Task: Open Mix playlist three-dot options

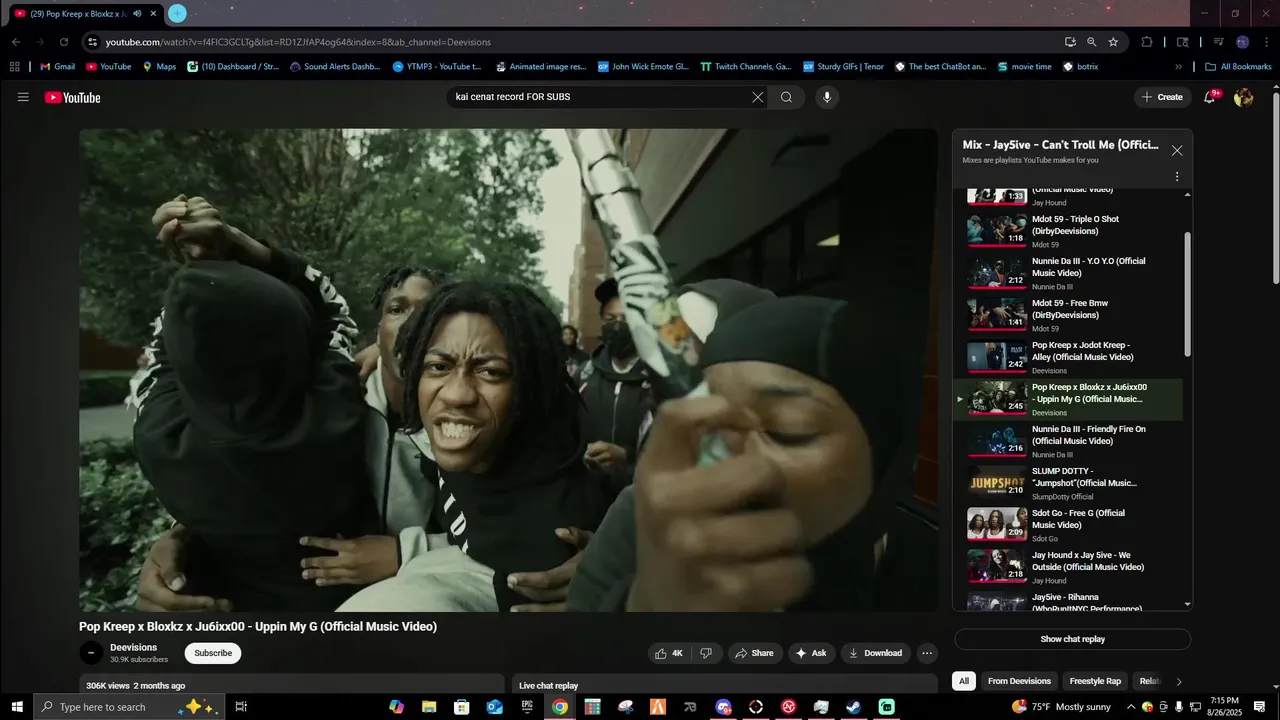Action: [x=1177, y=176]
